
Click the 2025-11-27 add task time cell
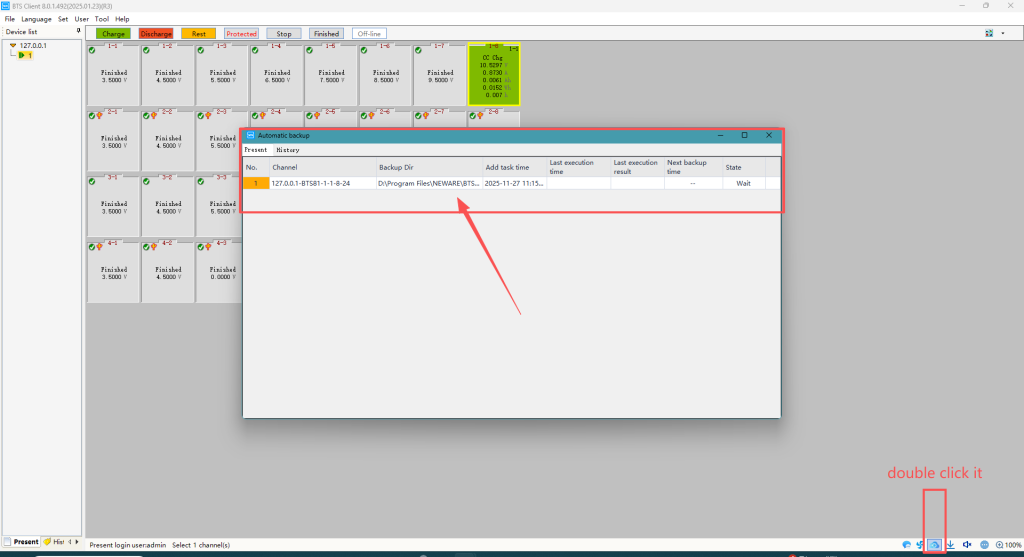coord(515,183)
